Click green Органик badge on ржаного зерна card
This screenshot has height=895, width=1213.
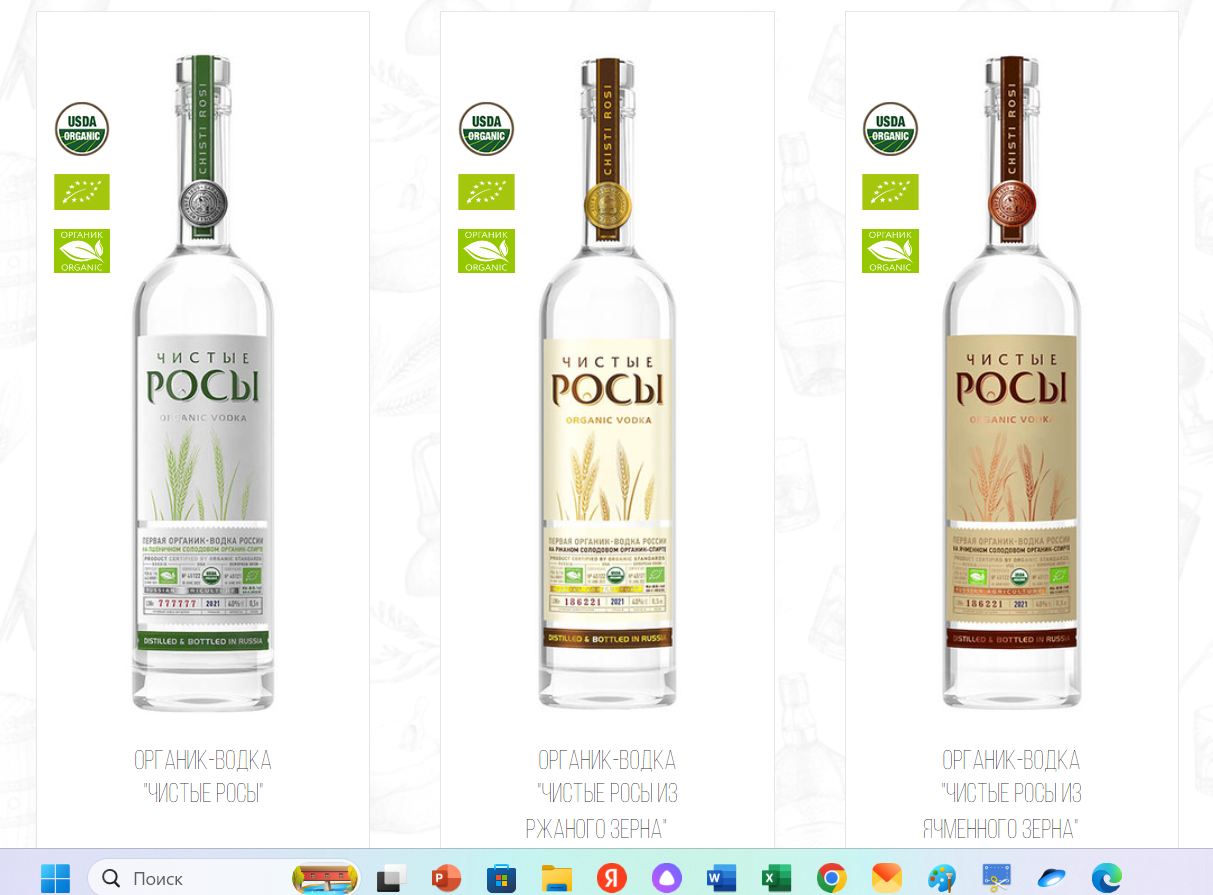tap(486, 251)
